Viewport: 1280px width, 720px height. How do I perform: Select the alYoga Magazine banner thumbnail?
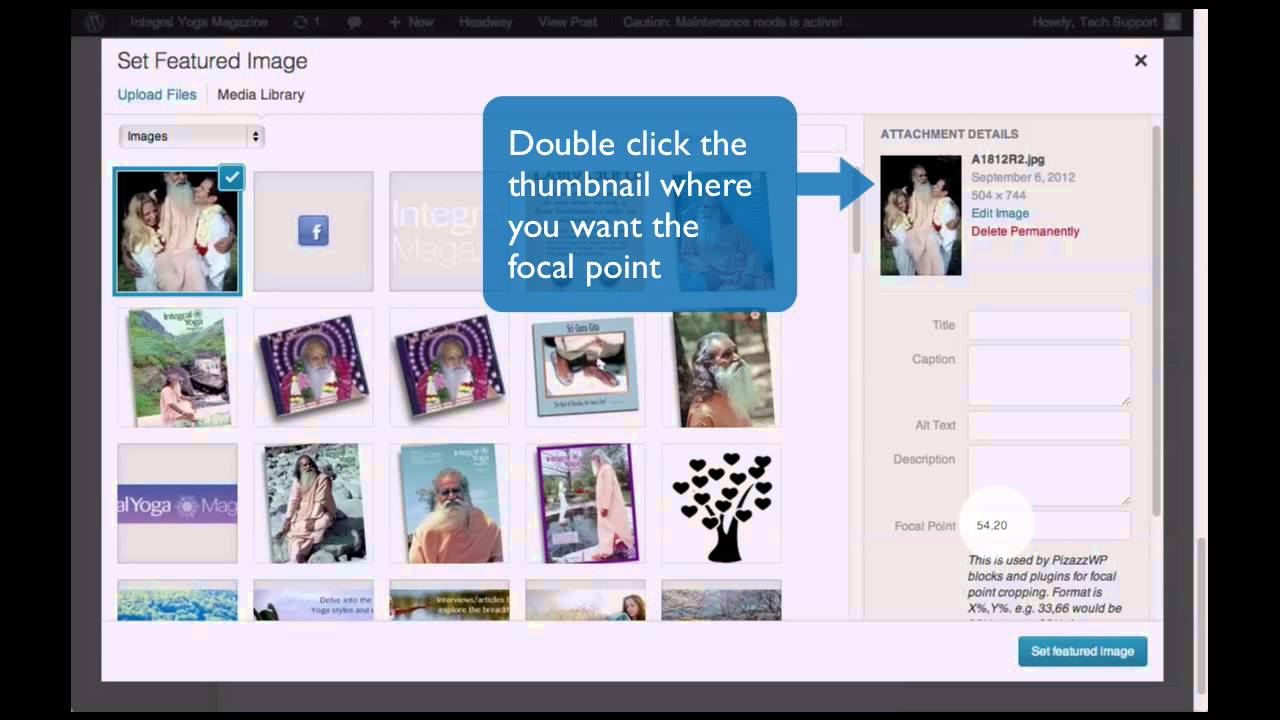[177, 503]
